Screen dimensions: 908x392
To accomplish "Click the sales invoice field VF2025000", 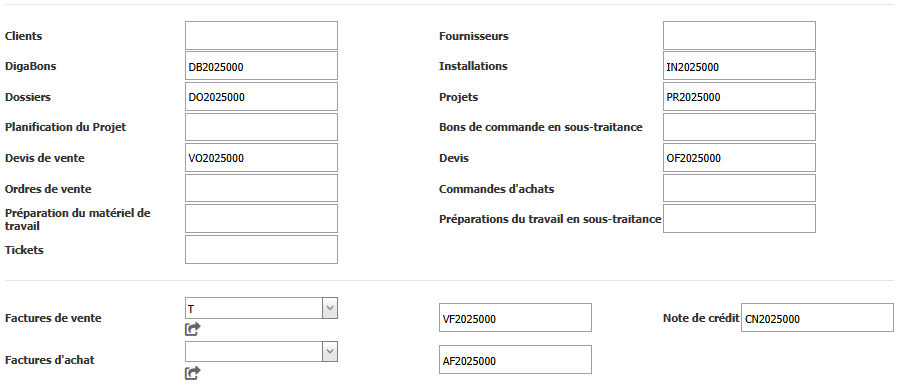I will pos(515,318).
